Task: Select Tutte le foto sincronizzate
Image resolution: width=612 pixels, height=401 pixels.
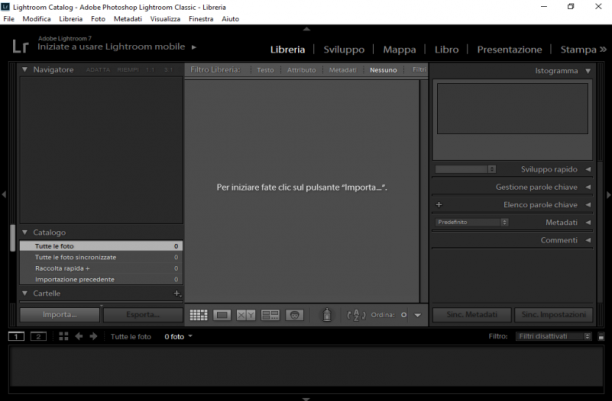Action: pyautogui.click(x=101, y=257)
